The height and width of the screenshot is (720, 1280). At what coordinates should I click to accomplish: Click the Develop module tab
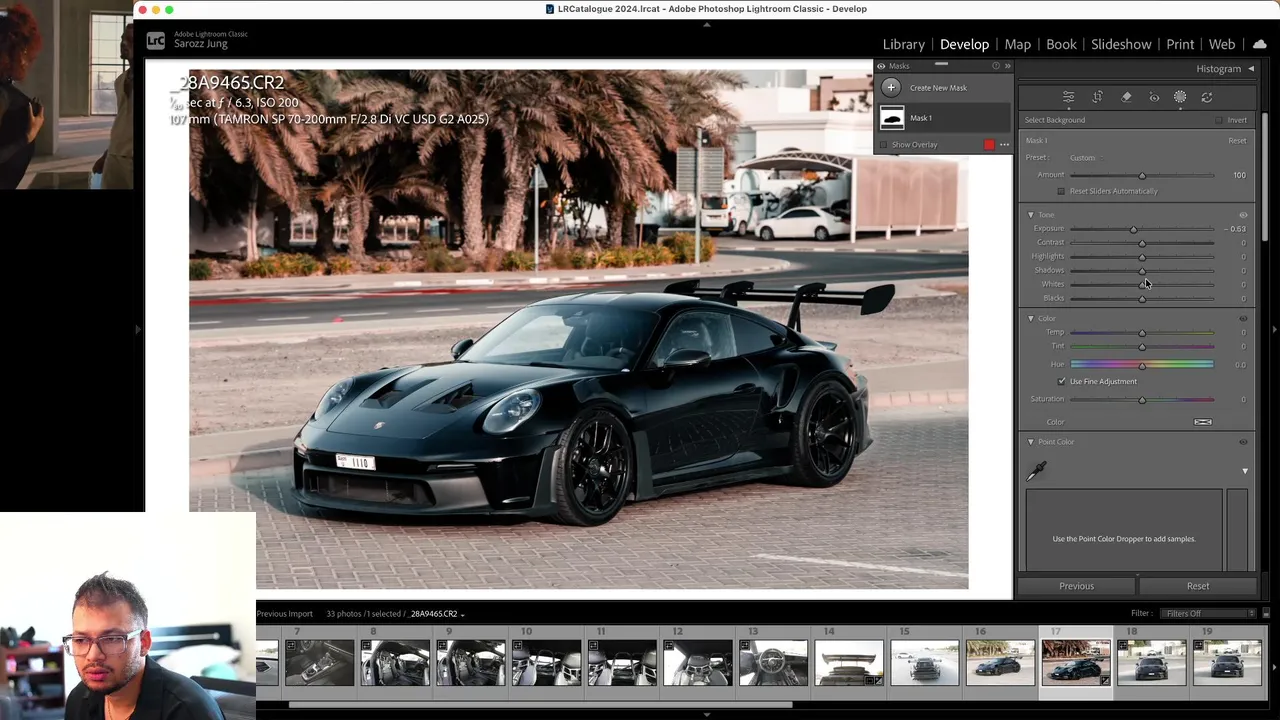point(964,44)
